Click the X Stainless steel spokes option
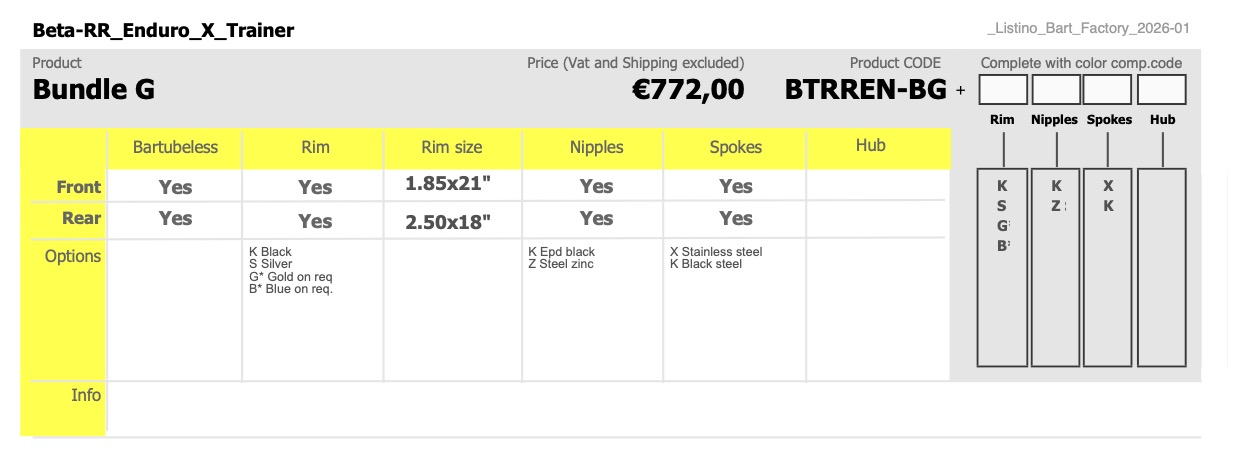The image size is (1239, 472). (x=716, y=252)
